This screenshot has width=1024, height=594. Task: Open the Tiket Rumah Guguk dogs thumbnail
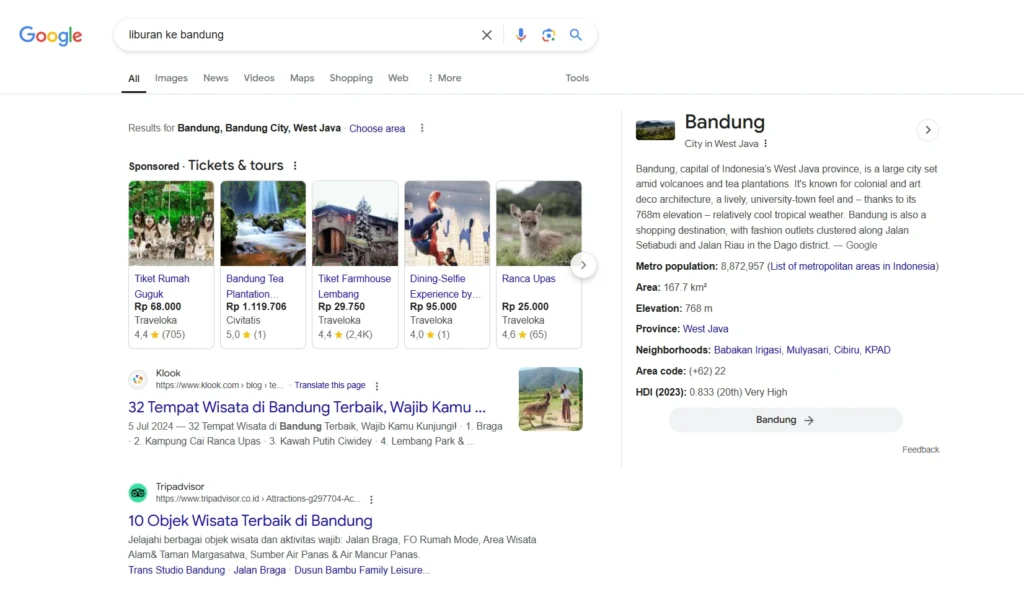[x=171, y=223]
